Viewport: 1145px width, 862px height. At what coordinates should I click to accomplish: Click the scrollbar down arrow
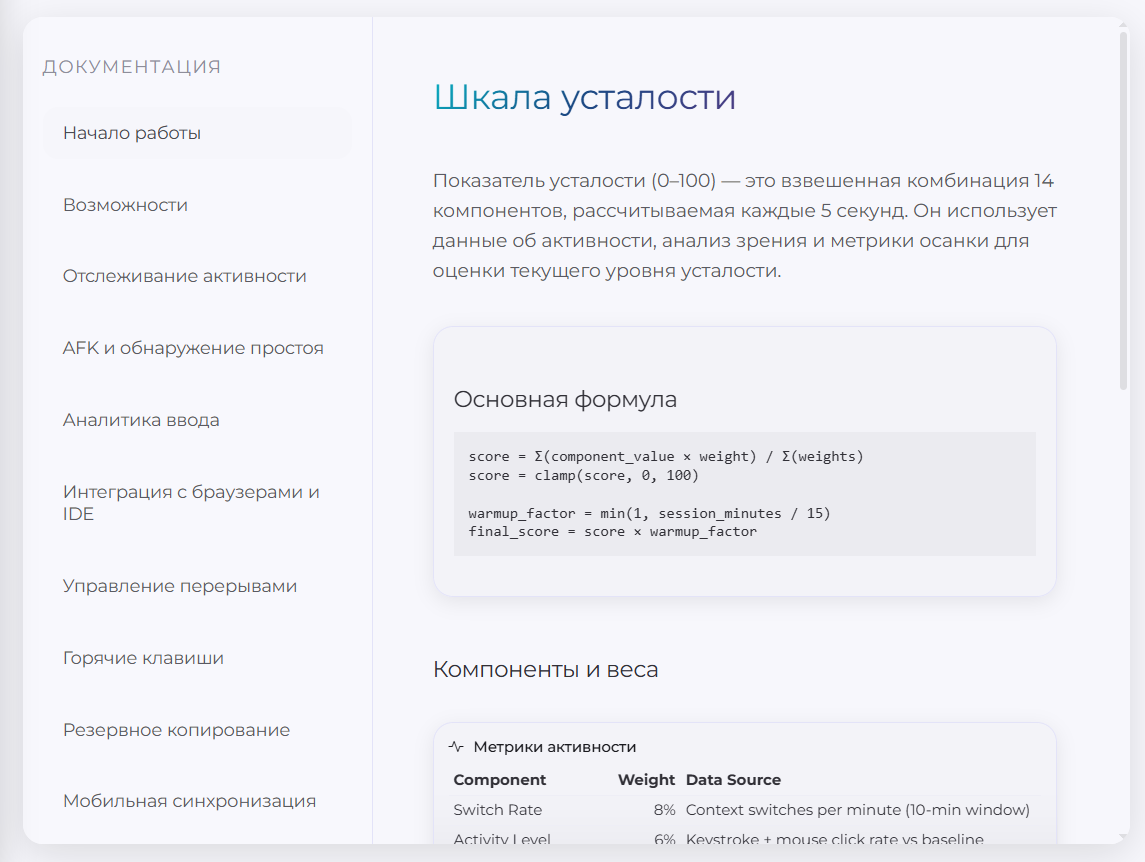click(x=1124, y=837)
